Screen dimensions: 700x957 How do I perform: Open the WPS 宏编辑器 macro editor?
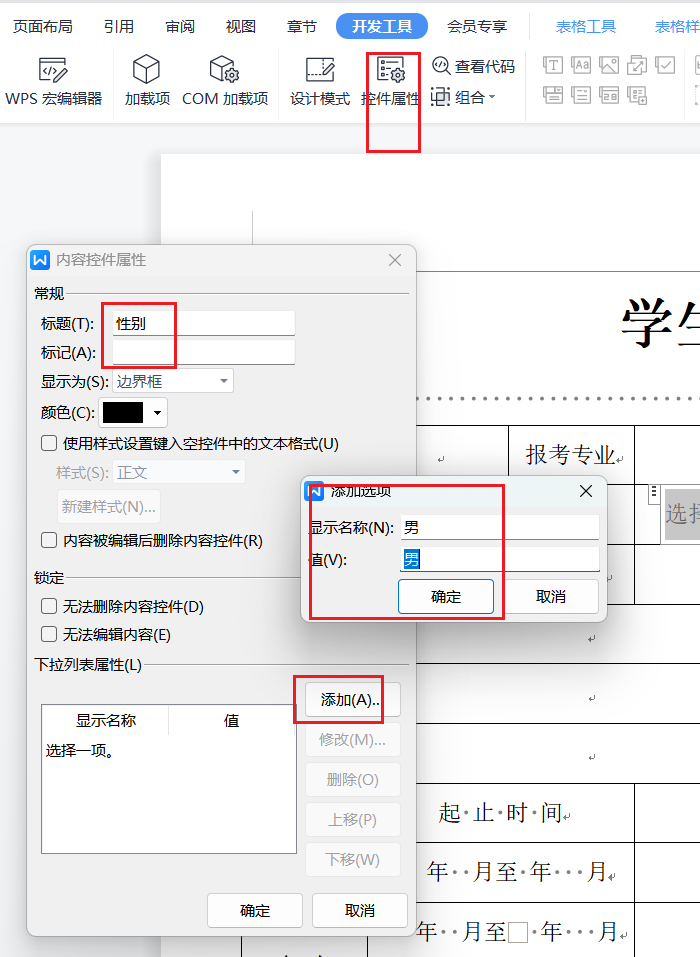(x=54, y=81)
